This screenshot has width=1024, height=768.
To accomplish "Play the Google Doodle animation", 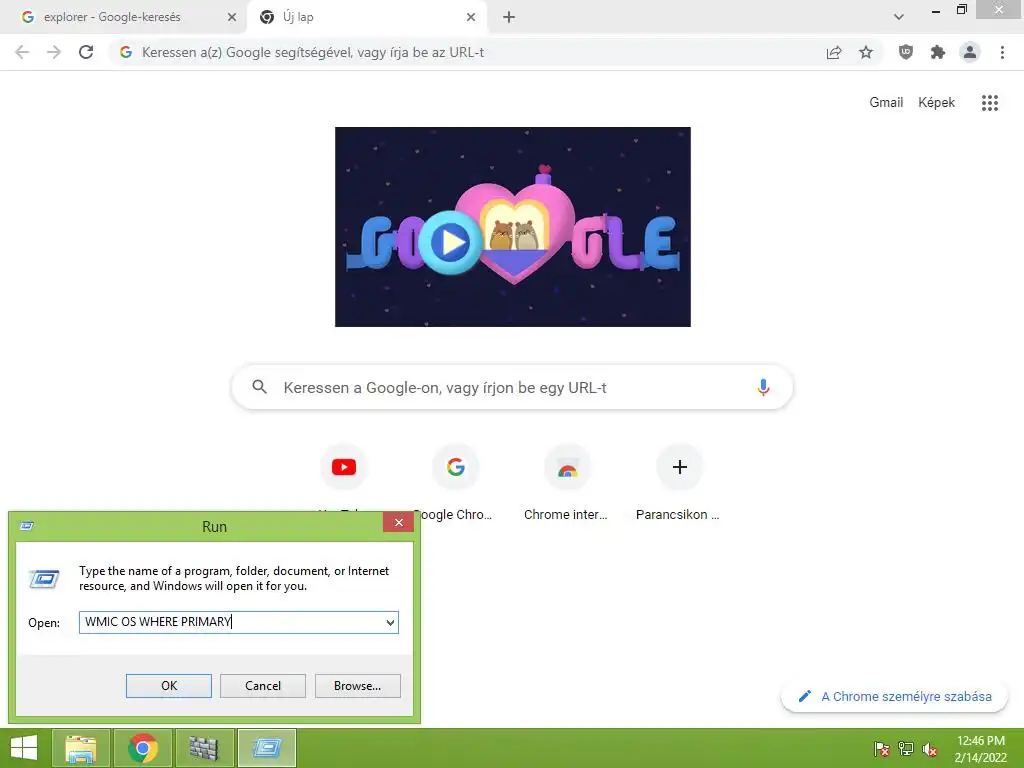I will 451,242.
